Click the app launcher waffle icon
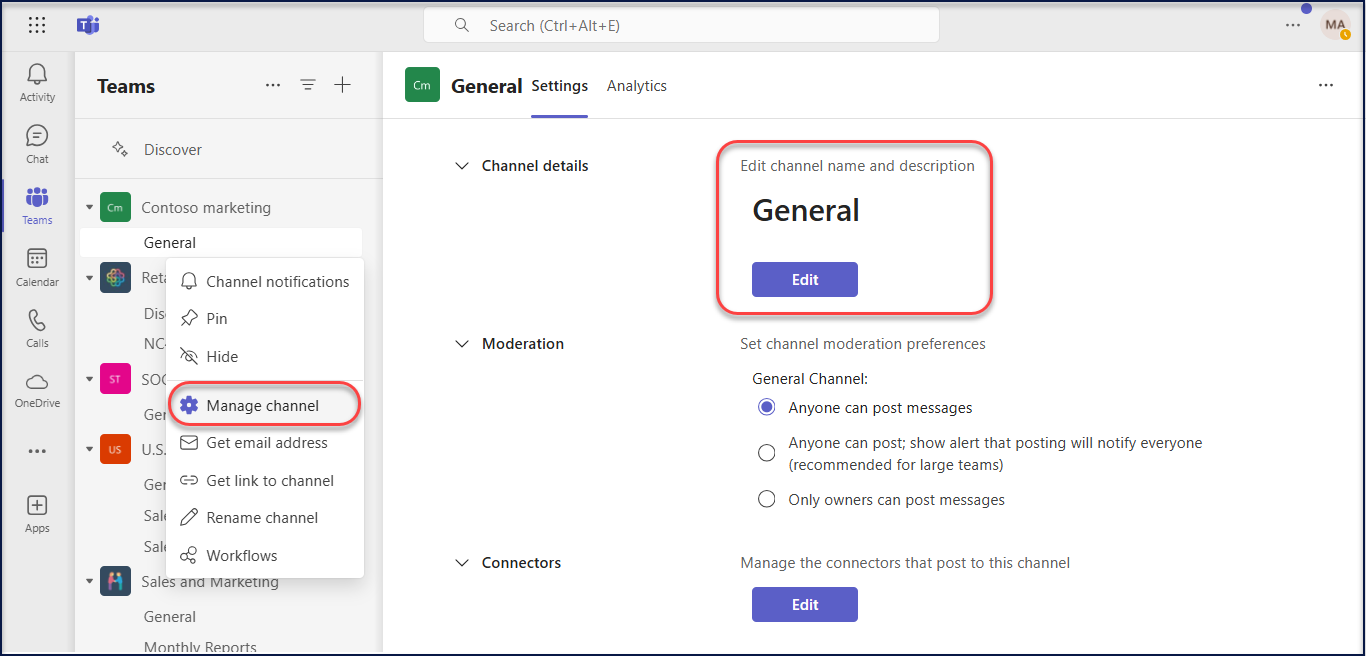This screenshot has height=656, width=1366. click(37, 25)
